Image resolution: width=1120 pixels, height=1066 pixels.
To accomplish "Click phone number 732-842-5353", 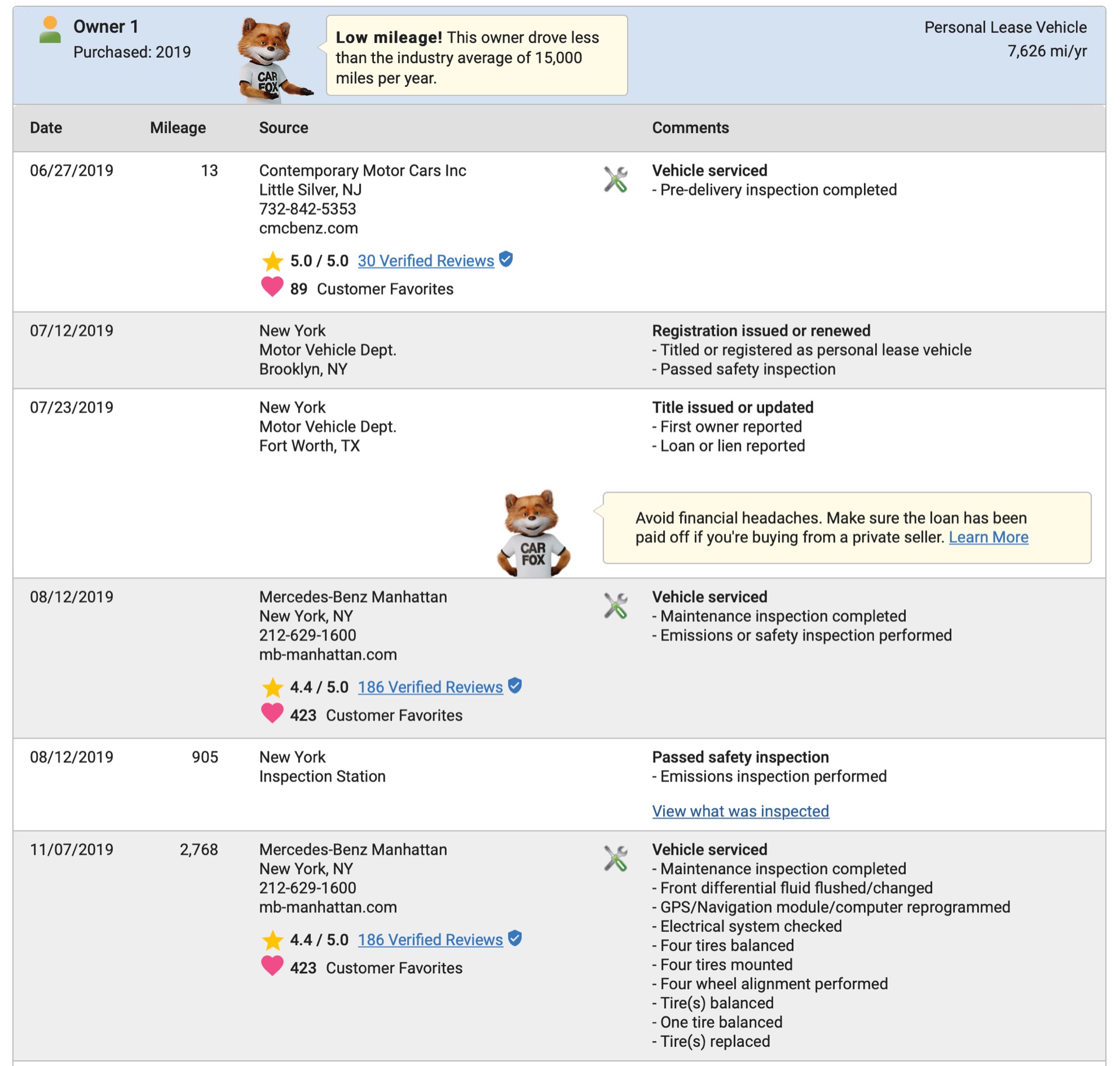I will pyautogui.click(x=307, y=209).
